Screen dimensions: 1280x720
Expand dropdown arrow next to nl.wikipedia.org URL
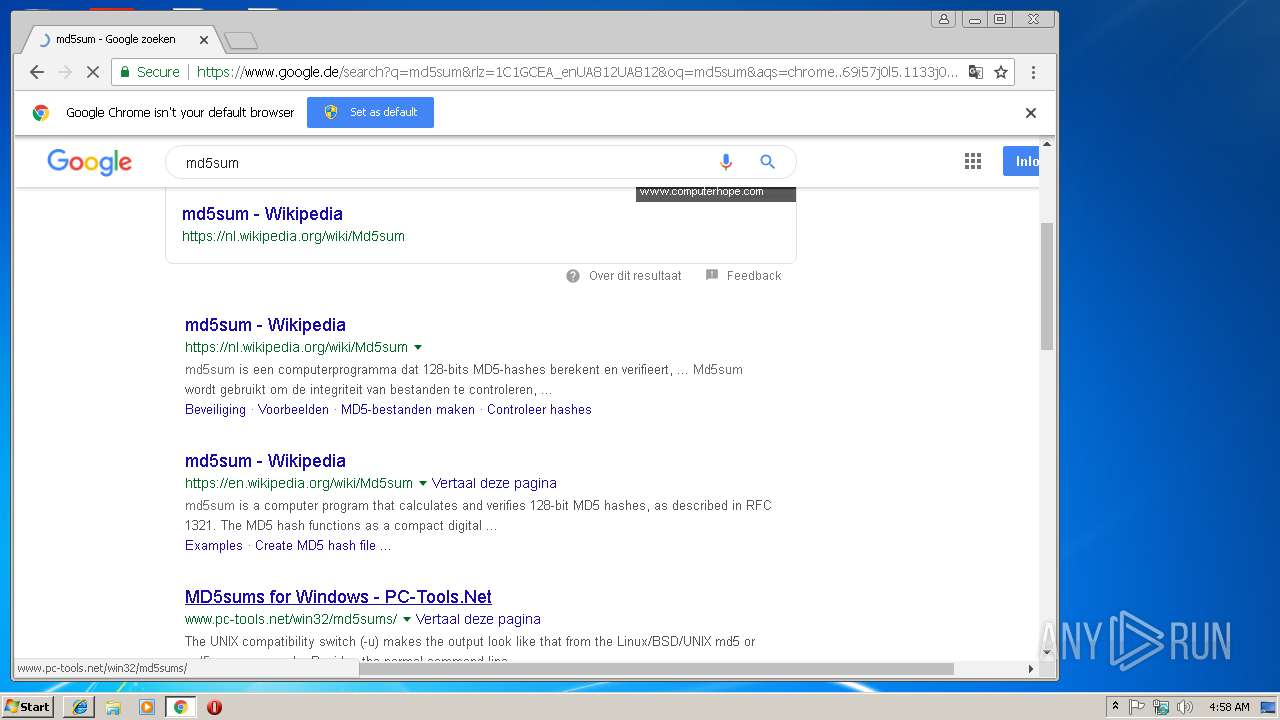[418, 348]
